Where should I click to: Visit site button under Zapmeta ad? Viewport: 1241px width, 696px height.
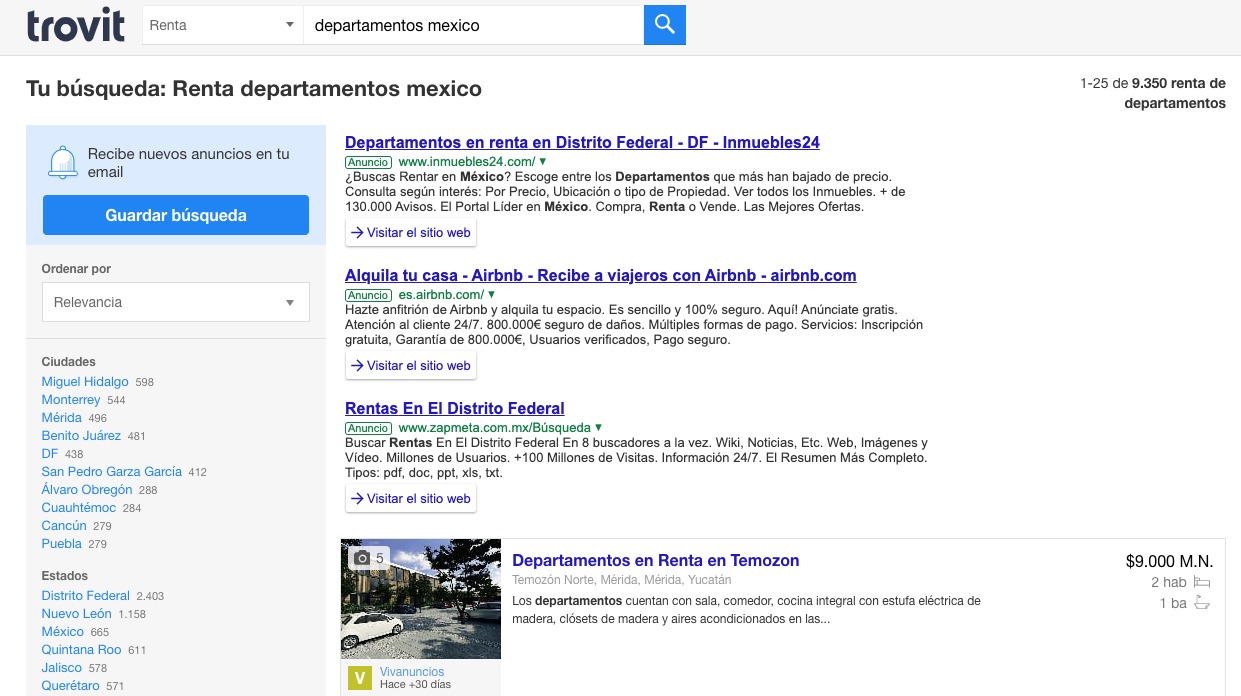(x=411, y=498)
